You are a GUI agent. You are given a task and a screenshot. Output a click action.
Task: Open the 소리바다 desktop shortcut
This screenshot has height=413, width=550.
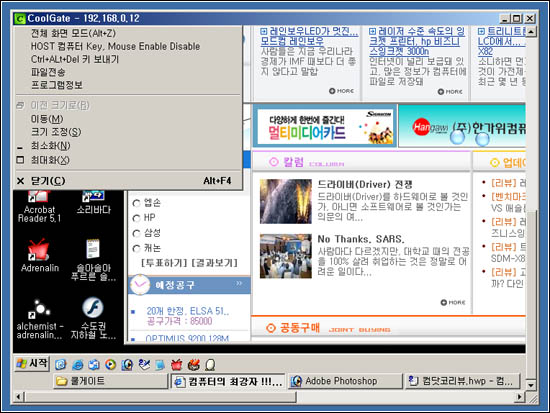(93, 203)
